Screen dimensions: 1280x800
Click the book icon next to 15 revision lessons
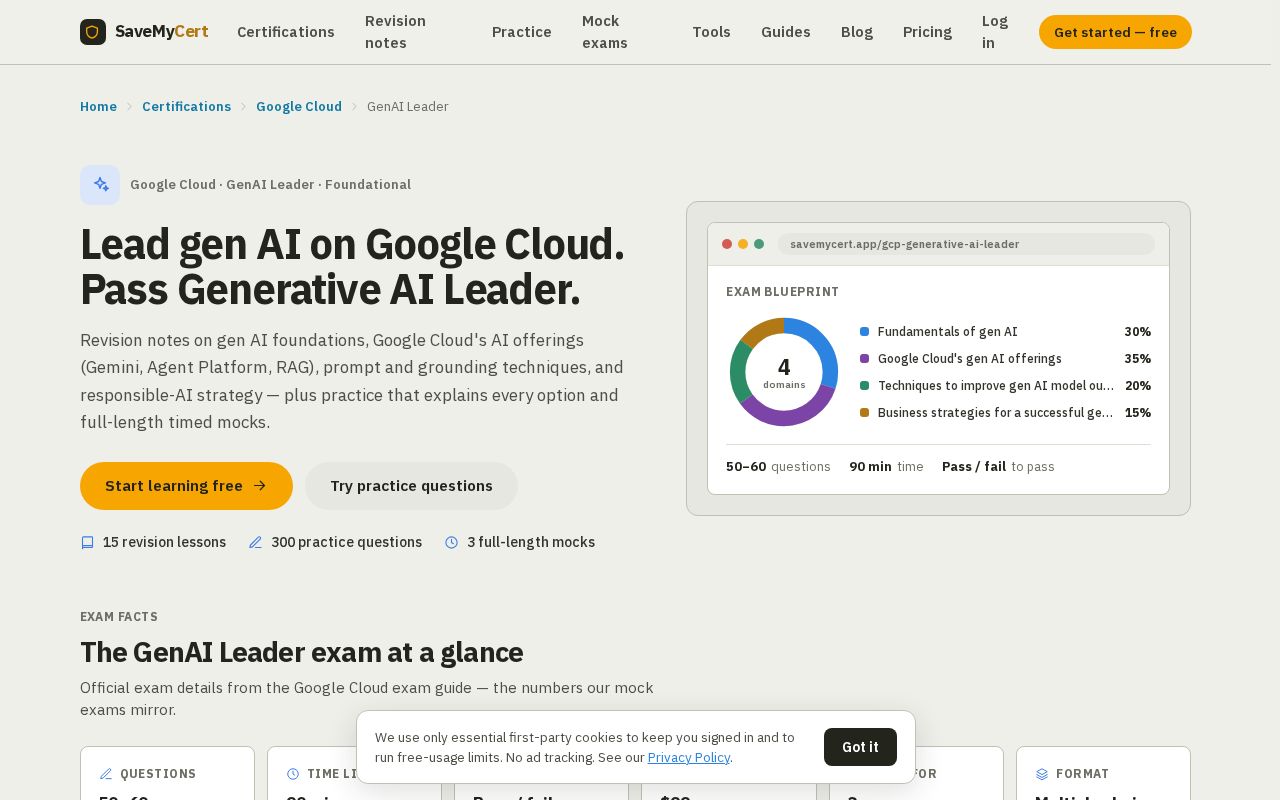87,542
